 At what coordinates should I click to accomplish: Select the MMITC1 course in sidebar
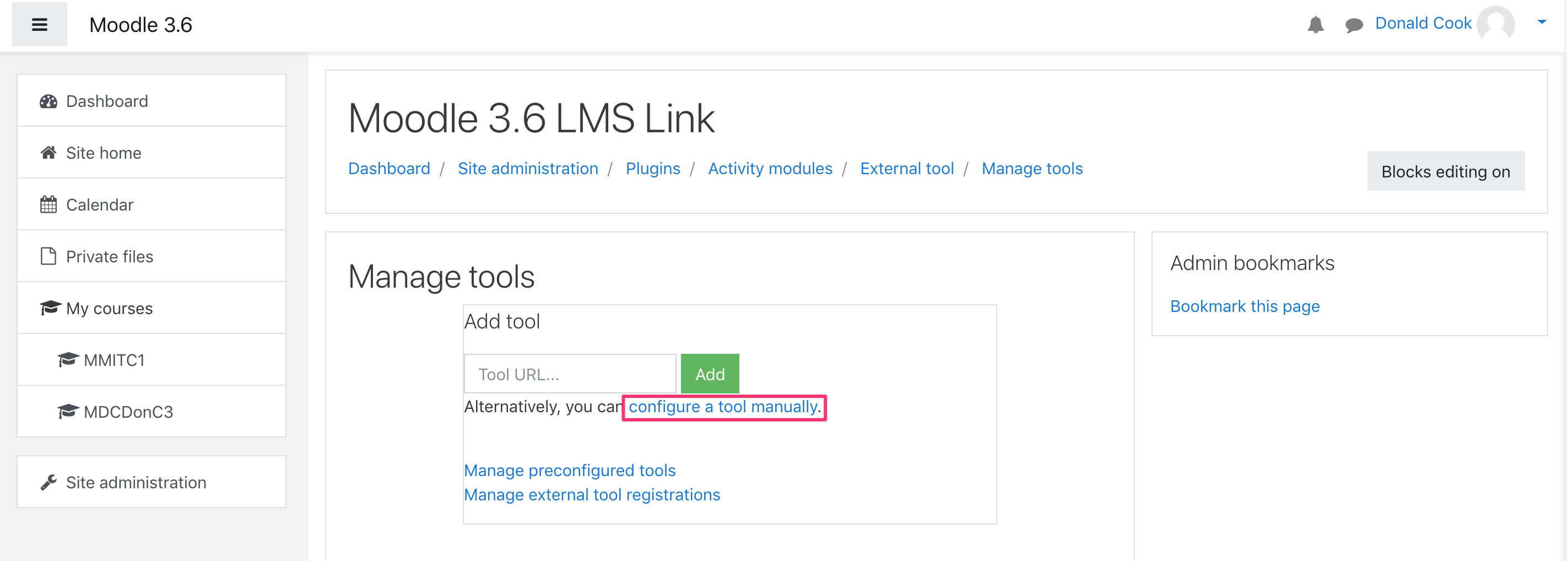114,360
